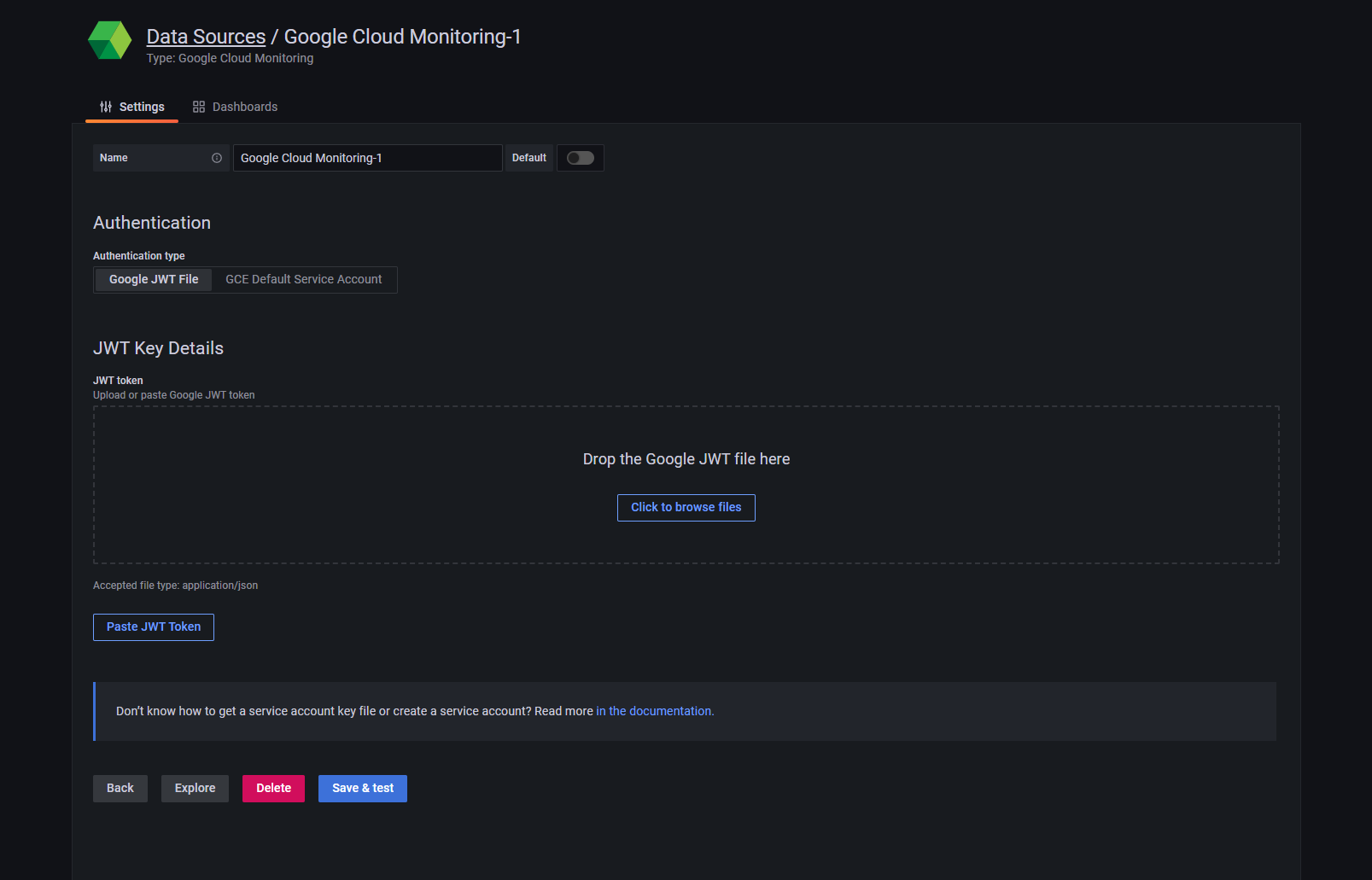Click the 'Upload or paste Google JWT token' text
1372x880 pixels.
174,395
